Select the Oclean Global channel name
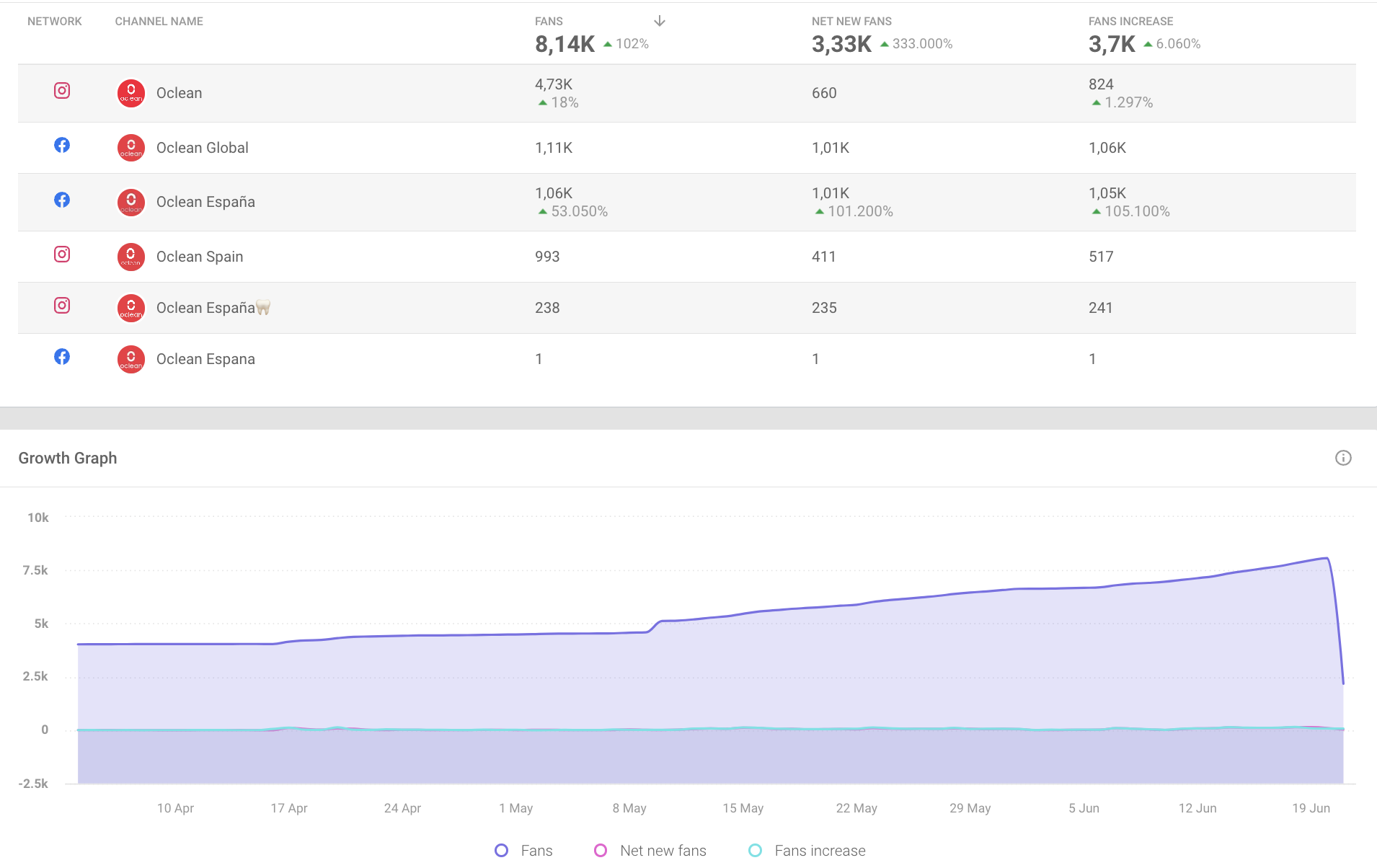Screen dimensions: 1377x868 (x=203, y=148)
